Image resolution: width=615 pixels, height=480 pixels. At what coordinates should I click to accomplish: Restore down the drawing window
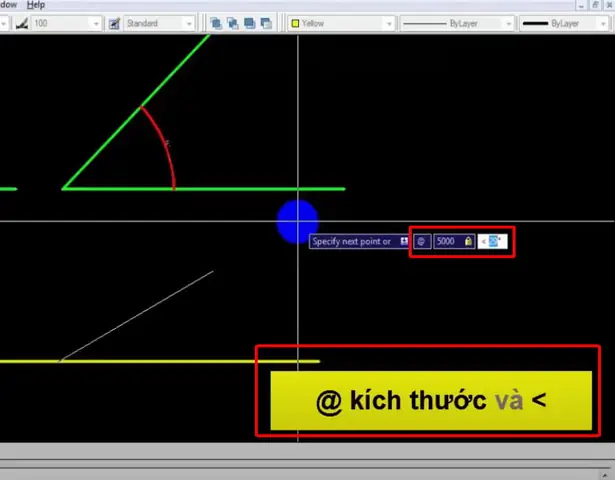595,5
